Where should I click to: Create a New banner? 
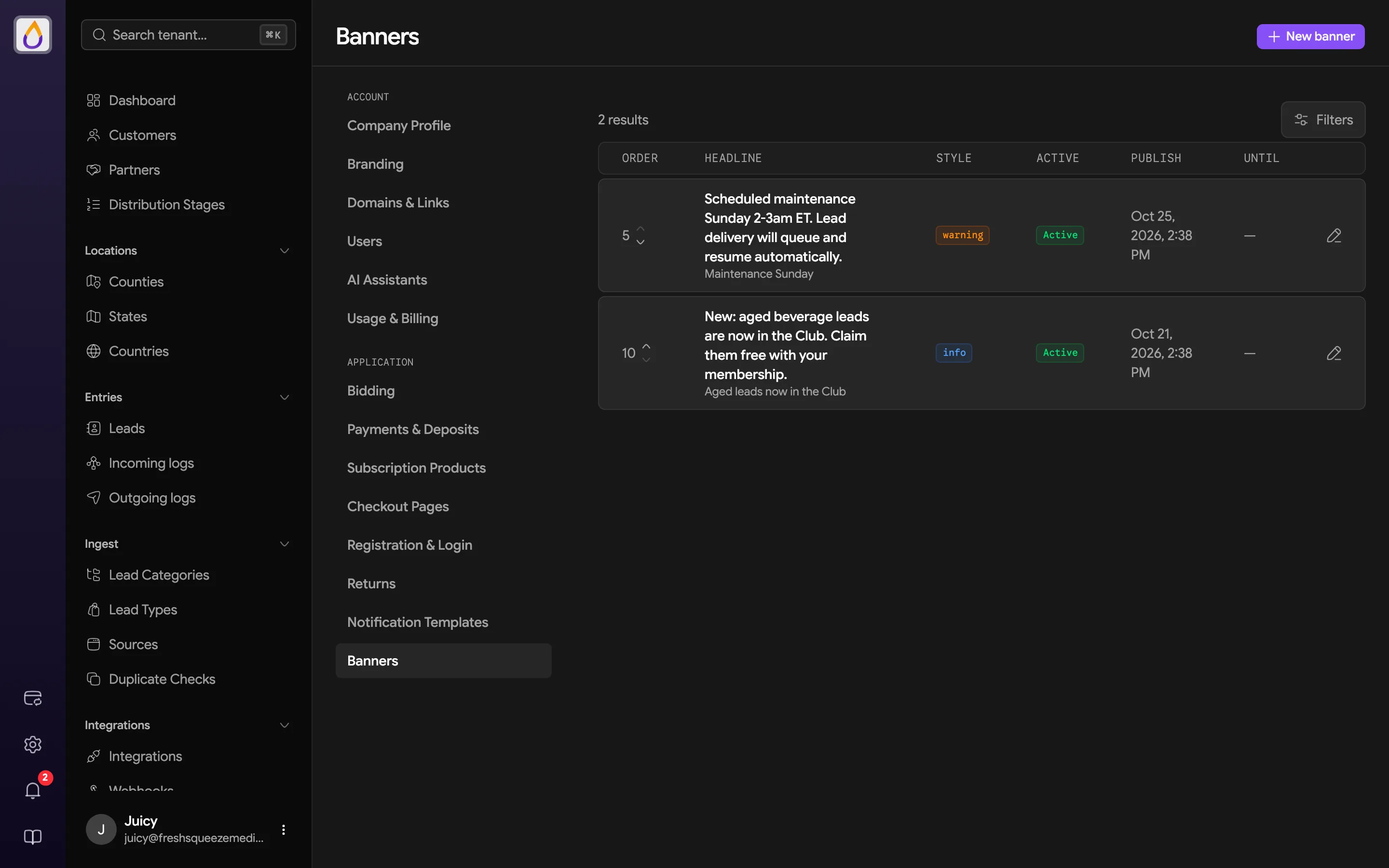coord(1310,36)
